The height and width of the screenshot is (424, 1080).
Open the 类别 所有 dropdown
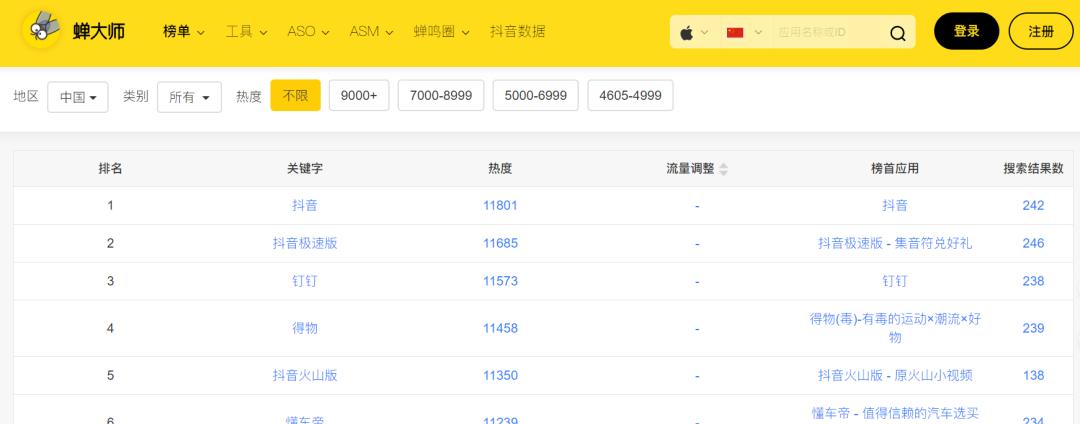189,97
